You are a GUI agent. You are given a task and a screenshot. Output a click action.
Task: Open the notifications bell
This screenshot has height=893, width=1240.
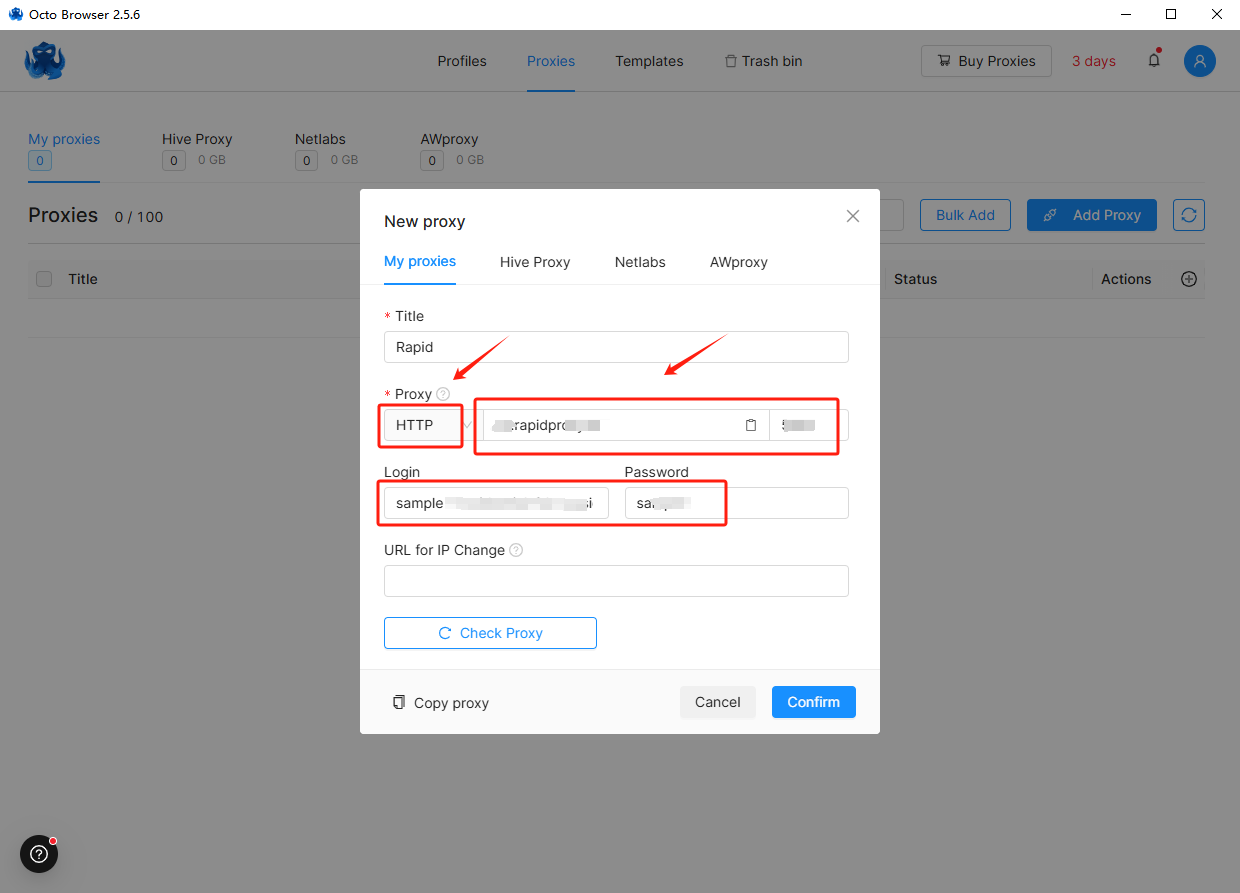tap(1154, 61)
